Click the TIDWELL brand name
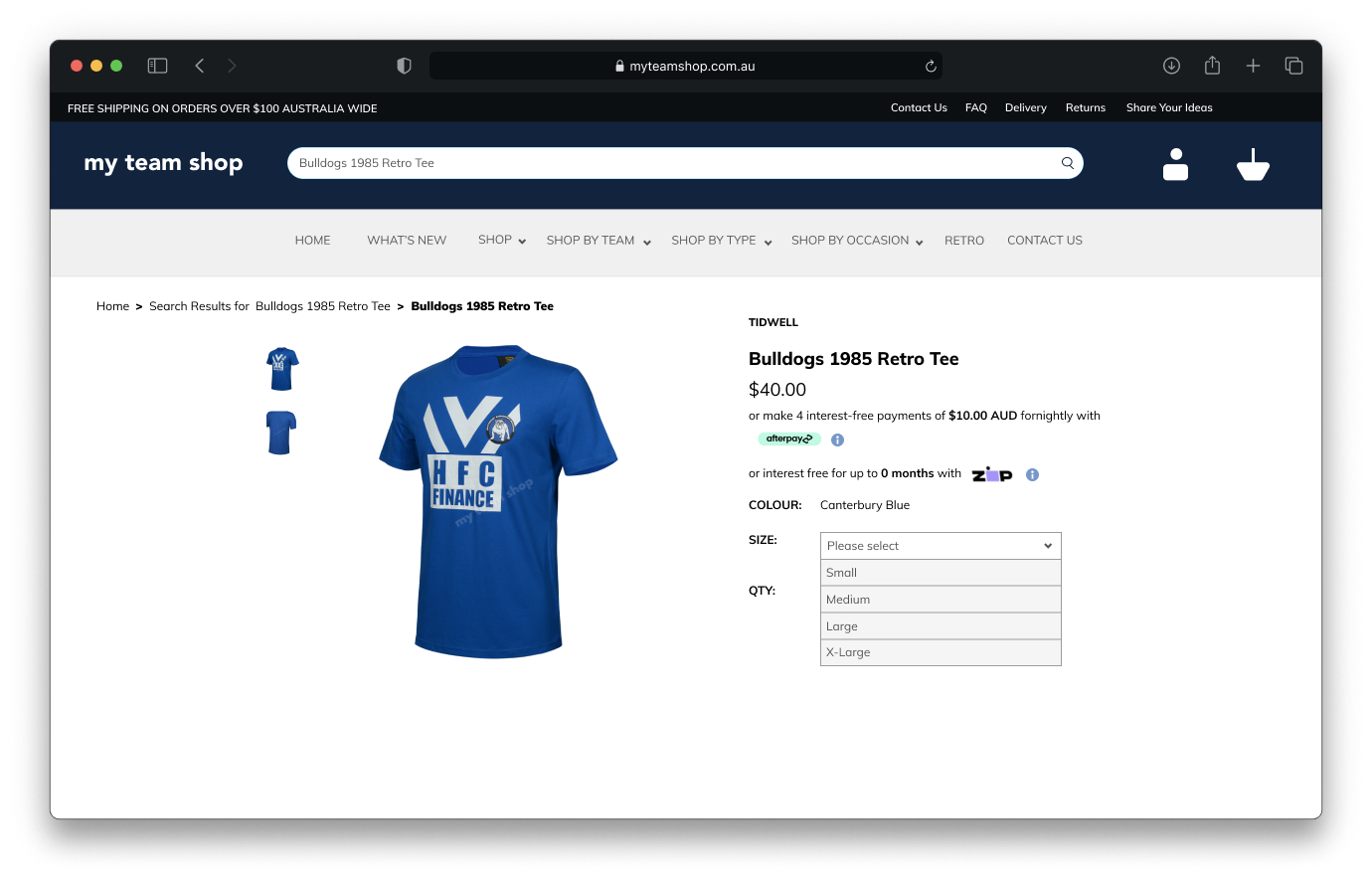The width and height of the screenshot is (1372, 879). 773,322
